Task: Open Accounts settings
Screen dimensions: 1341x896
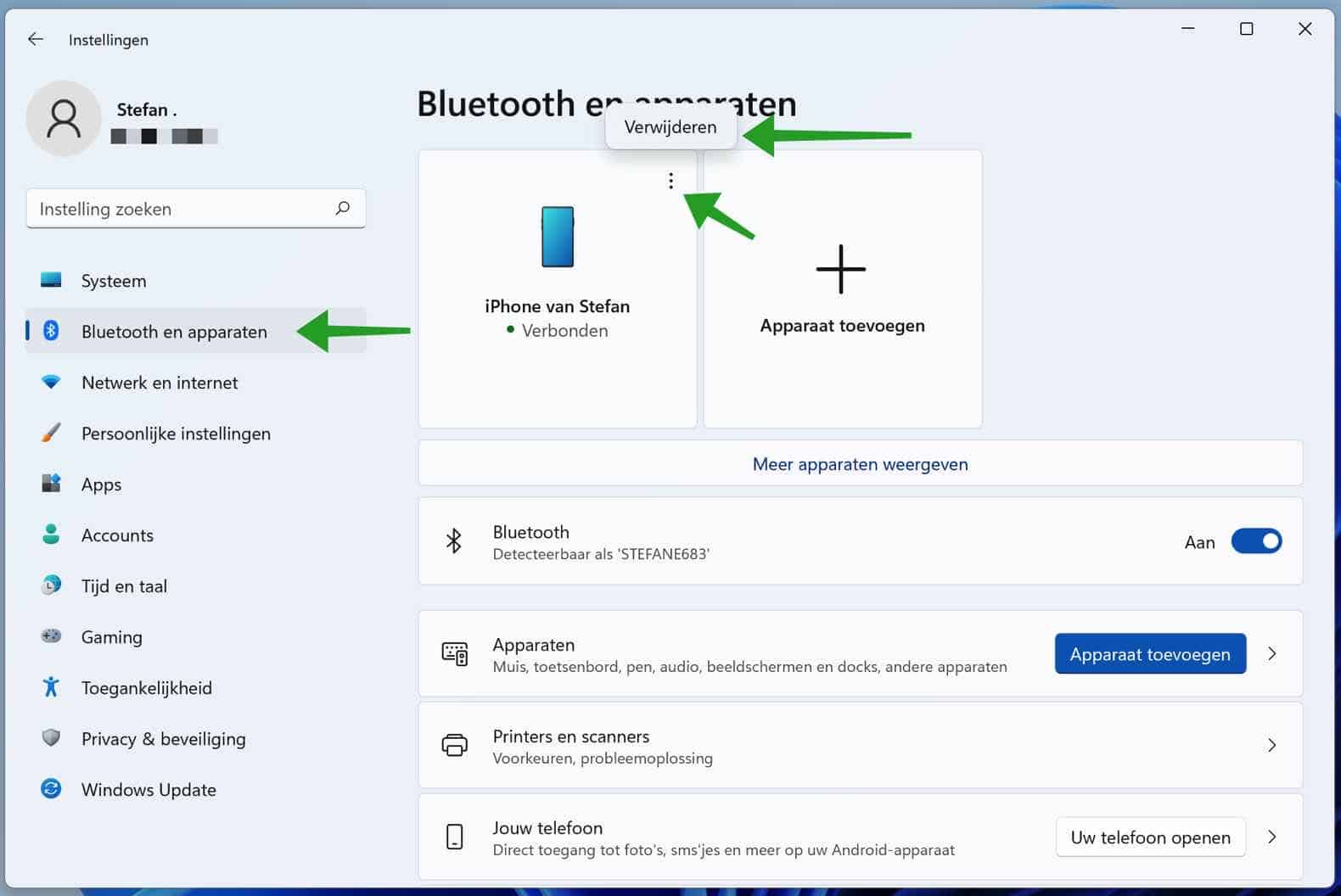Action: 196,535
